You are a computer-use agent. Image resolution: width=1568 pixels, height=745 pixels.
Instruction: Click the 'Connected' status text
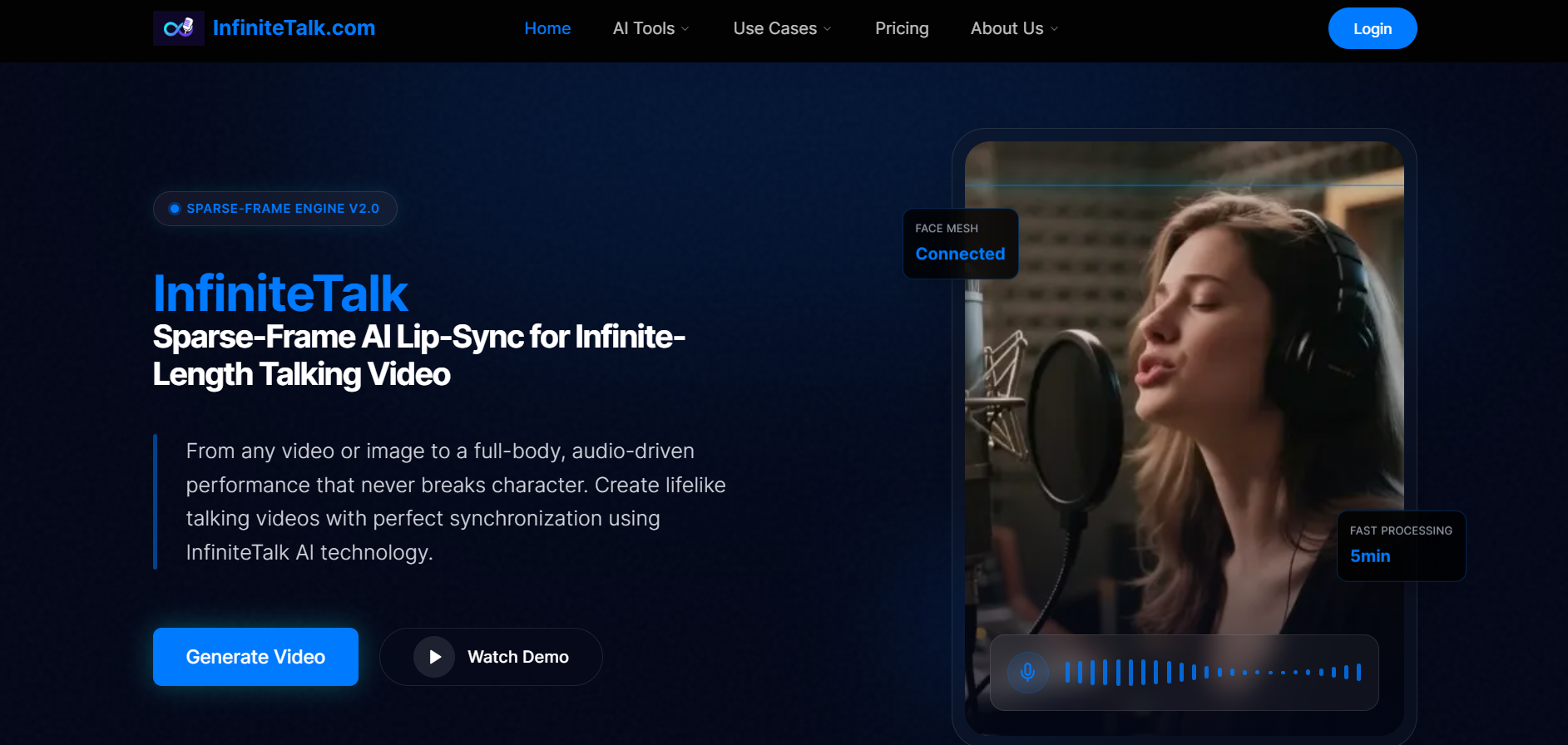(961, 254)
